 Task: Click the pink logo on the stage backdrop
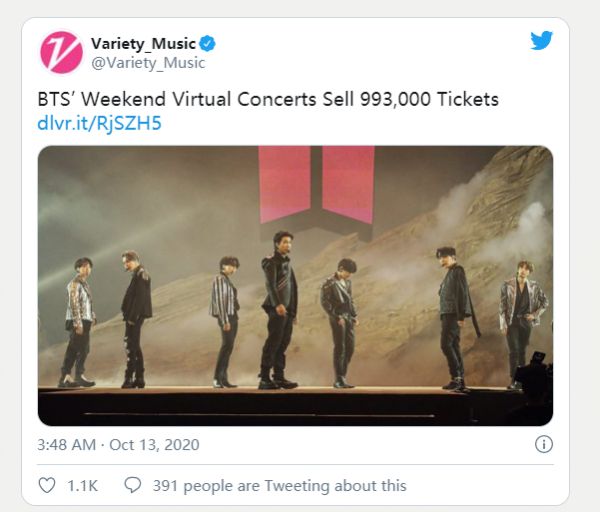click(317, 185)
